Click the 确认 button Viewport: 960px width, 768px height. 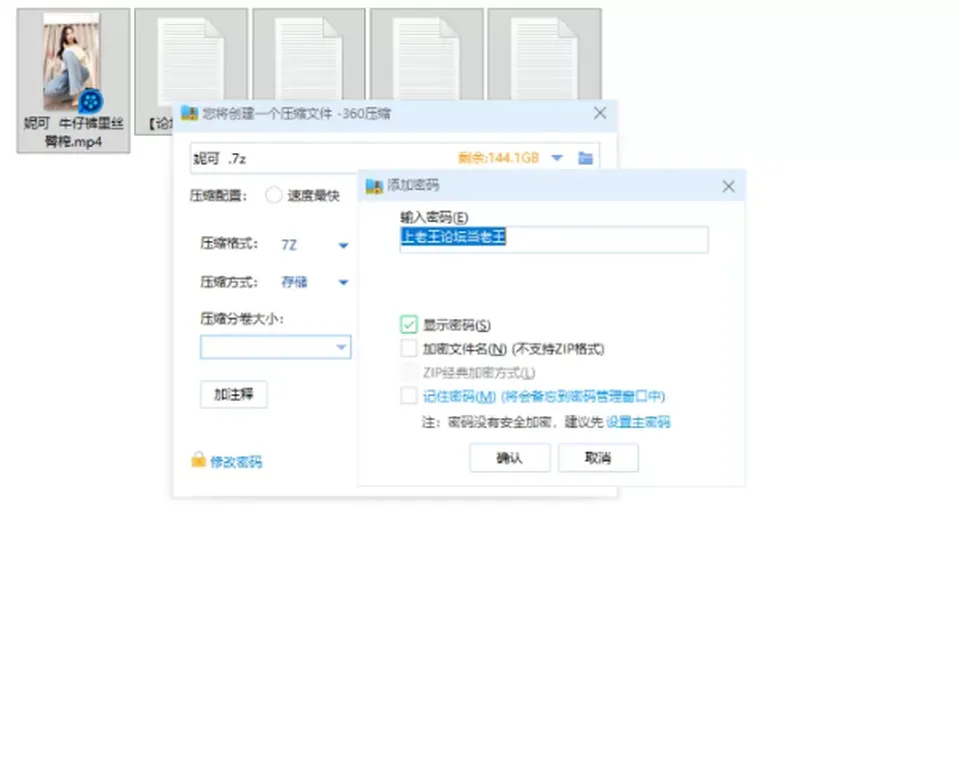click(x=509, y=457)
